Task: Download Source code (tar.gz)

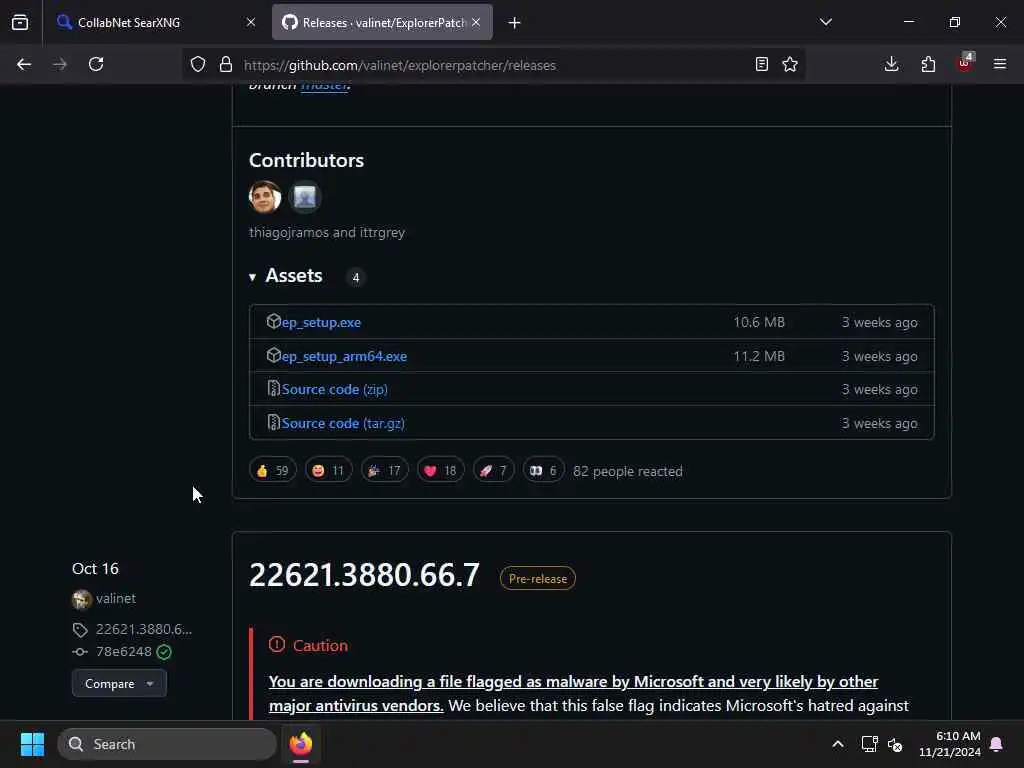Action: pyautogui.click(x=343, y=424)
